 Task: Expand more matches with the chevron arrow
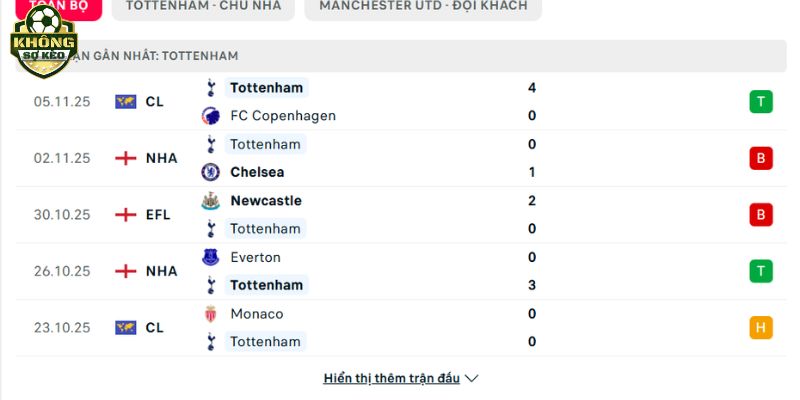coord(473,379)
